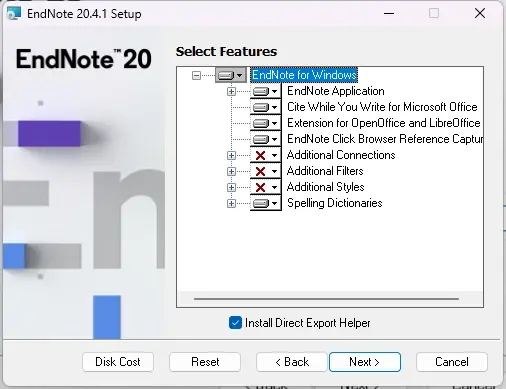Open the EndNote Application feature drive icon

tap(265, 91)
